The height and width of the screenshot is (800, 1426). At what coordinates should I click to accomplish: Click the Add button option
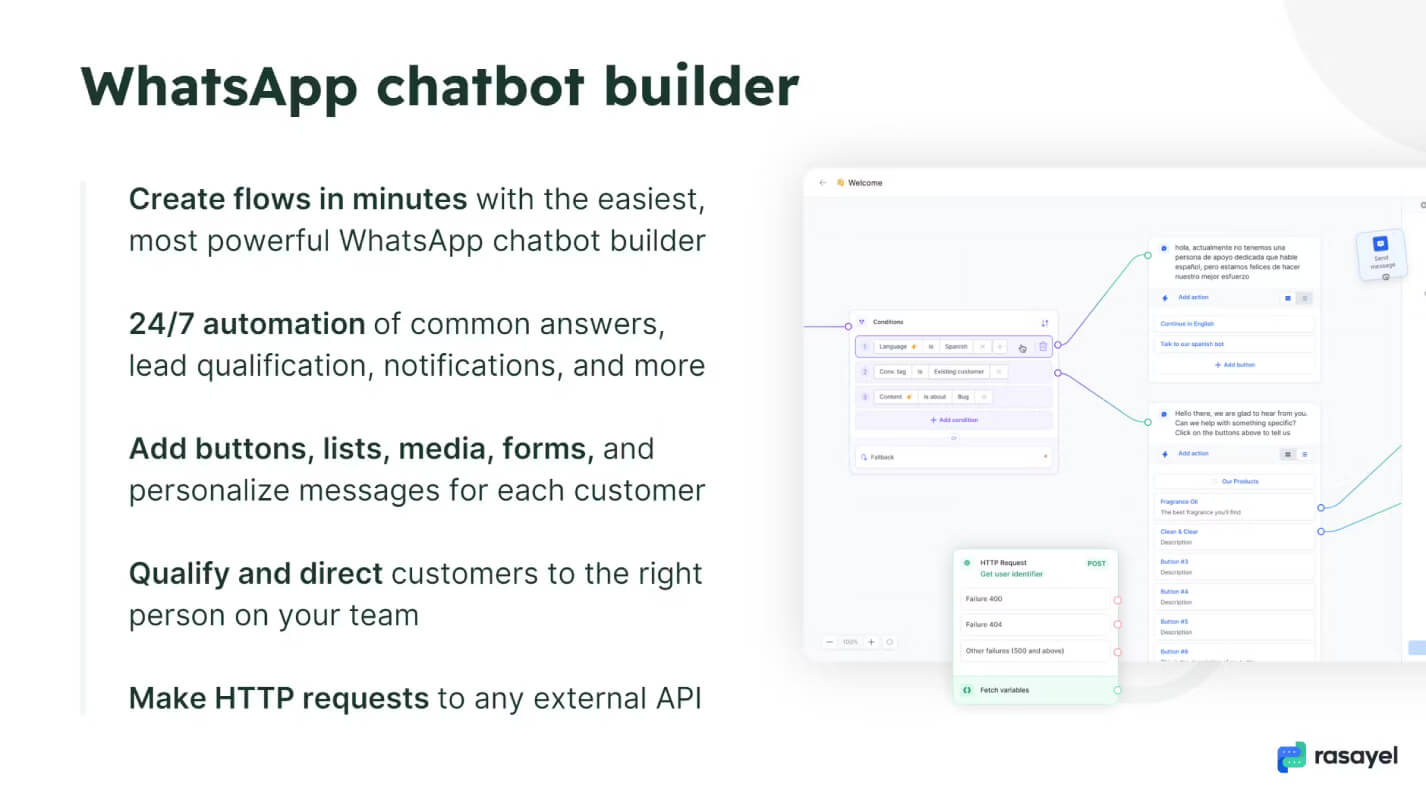1234,365
